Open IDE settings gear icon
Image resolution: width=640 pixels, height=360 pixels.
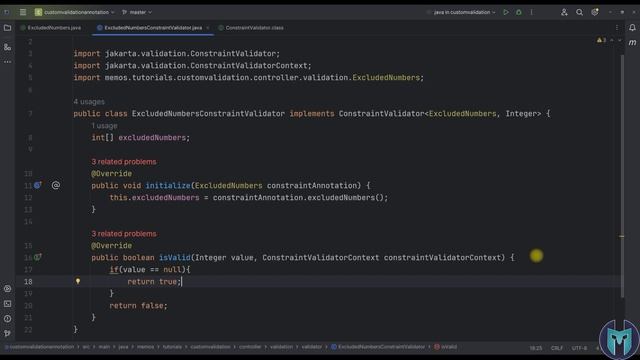point(595,12)
